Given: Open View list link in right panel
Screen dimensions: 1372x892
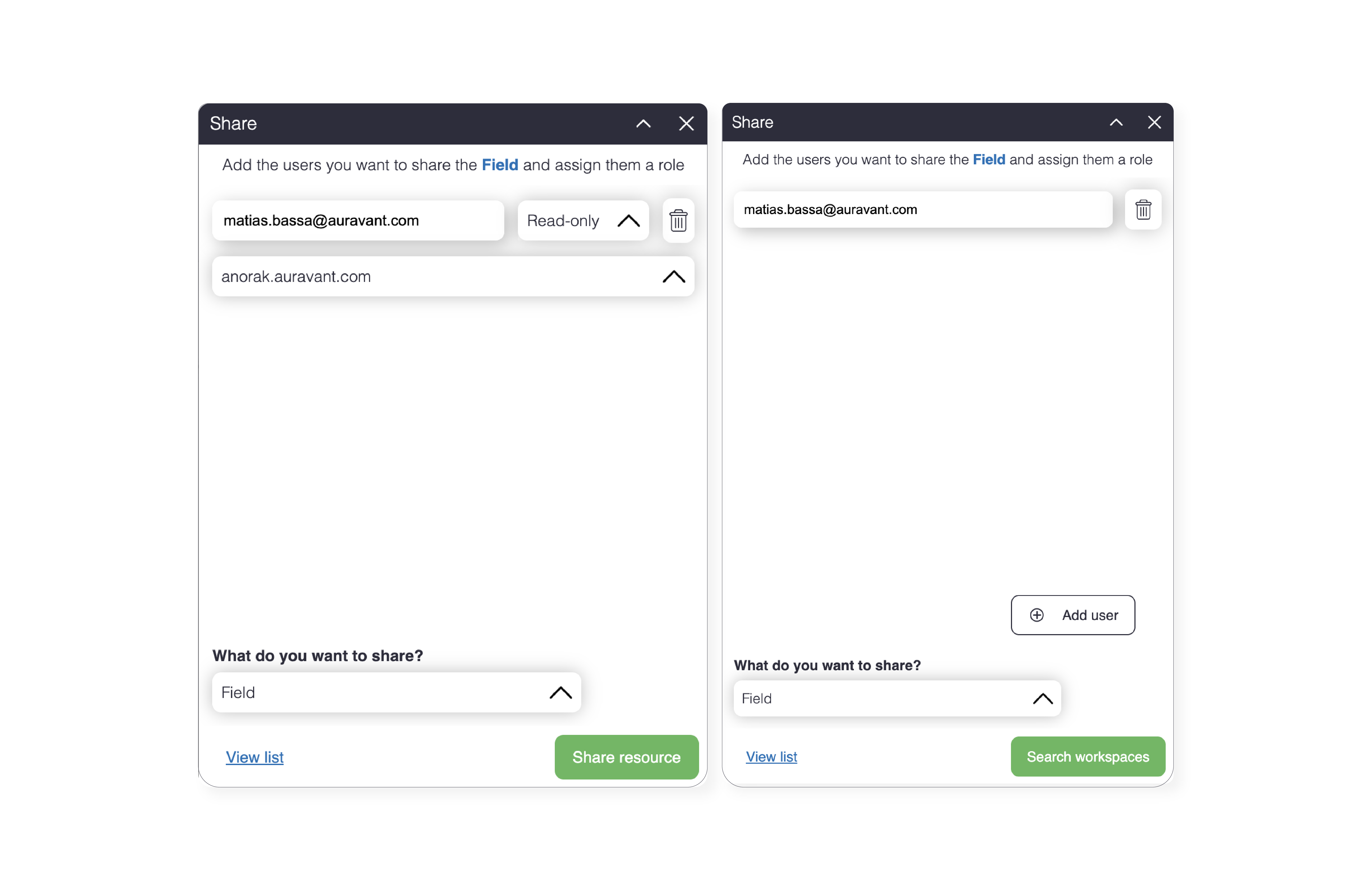Looking at the screenshot, I should pos(771,757).
